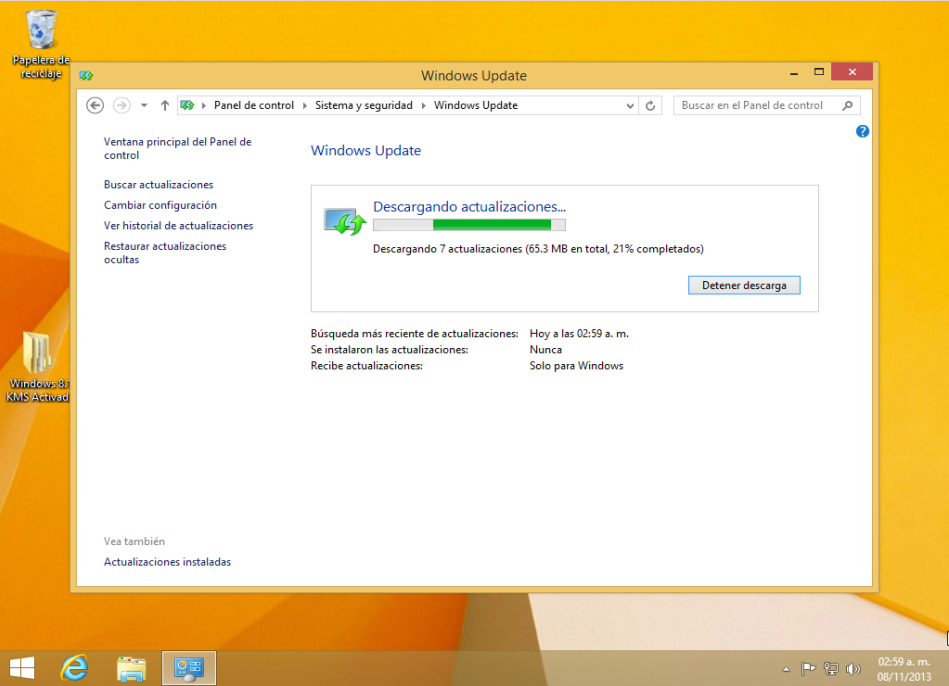The image size is (949, 686).
Task: Launch Internet Explorer from taskbar
Action: point(74,668)
